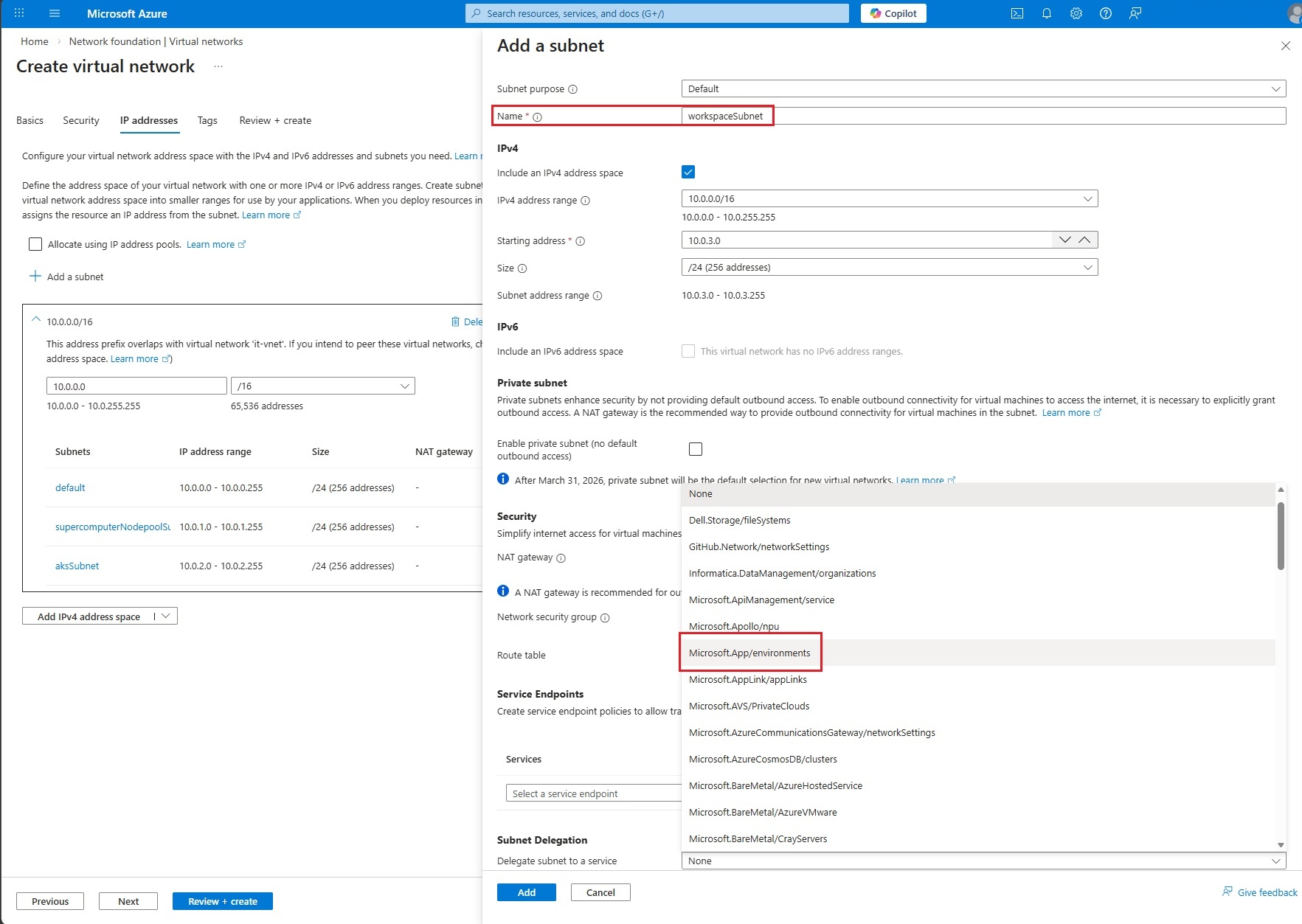The height and width of the screenshot is (924, 1302).
Task: Open the Azure portal waffle menu icon
Action: coord(19,13)
